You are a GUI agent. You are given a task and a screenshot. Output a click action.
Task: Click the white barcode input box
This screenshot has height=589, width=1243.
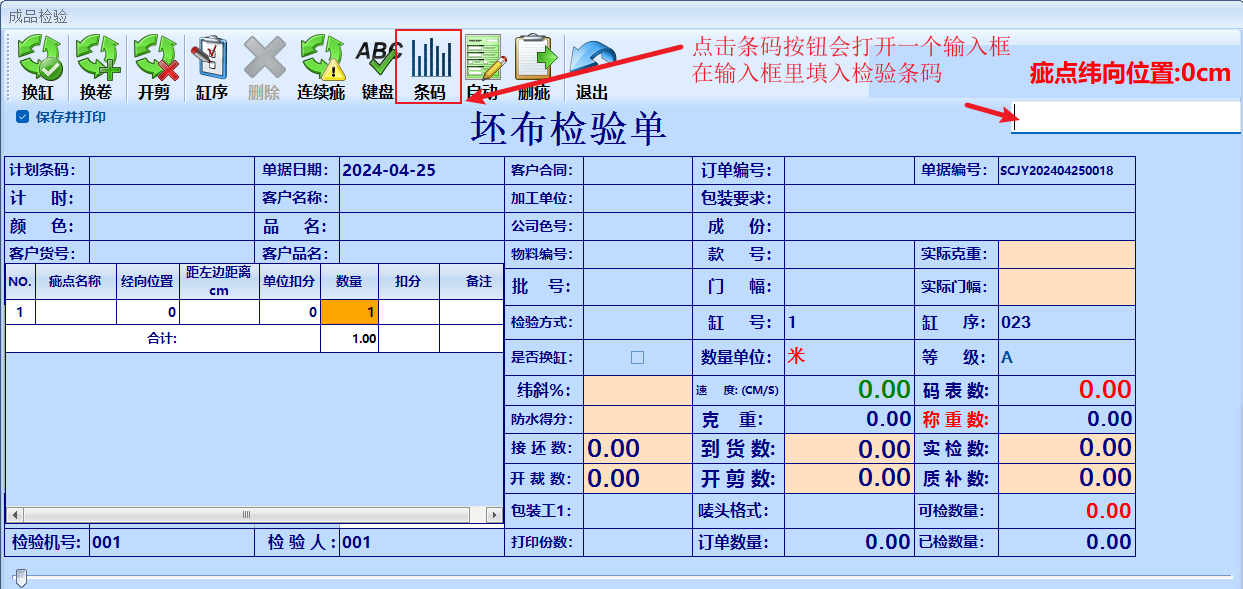1125,118
